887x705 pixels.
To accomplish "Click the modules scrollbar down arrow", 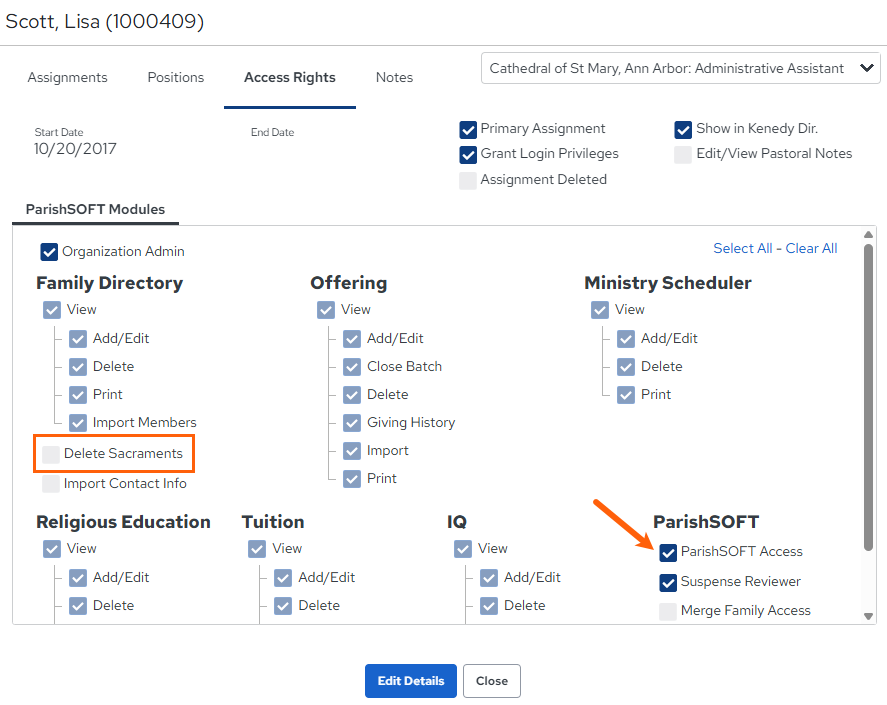I will (868, 617).
